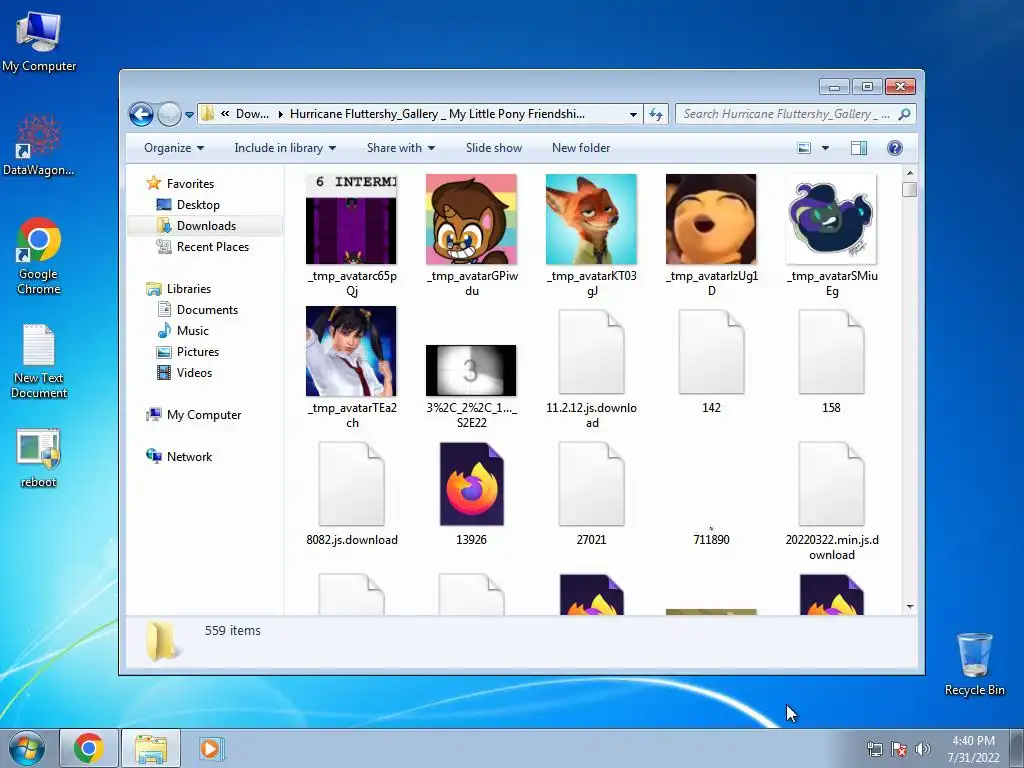Select Downloads in navigation pane
This screenshot has height=768, width=1024.
point(206,225)
